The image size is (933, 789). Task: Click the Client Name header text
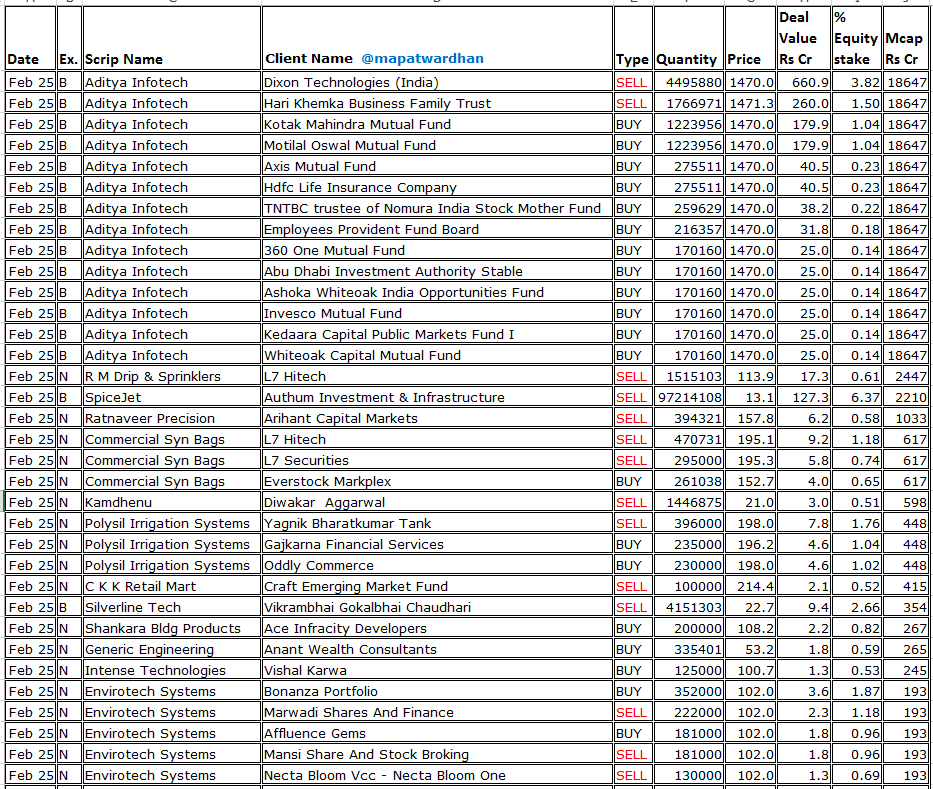309,58
